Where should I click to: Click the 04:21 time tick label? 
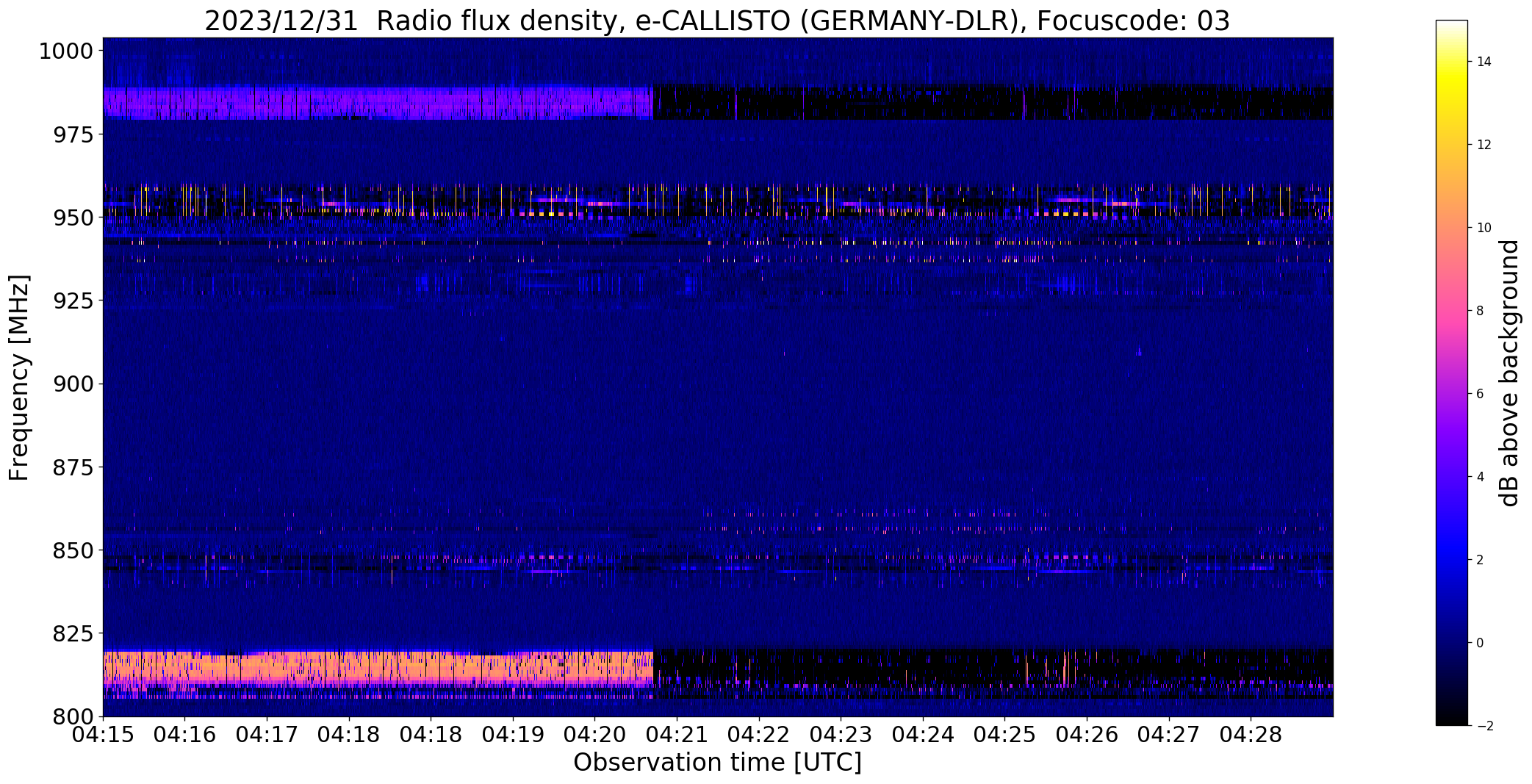[677, 735]
